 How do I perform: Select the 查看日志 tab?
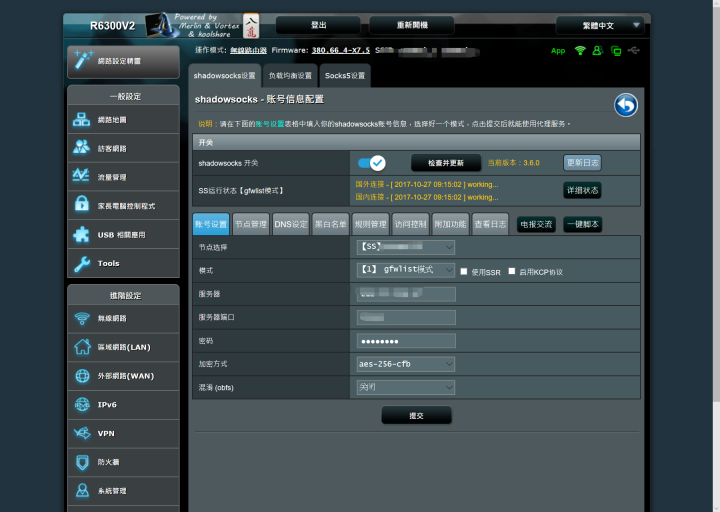490,224
